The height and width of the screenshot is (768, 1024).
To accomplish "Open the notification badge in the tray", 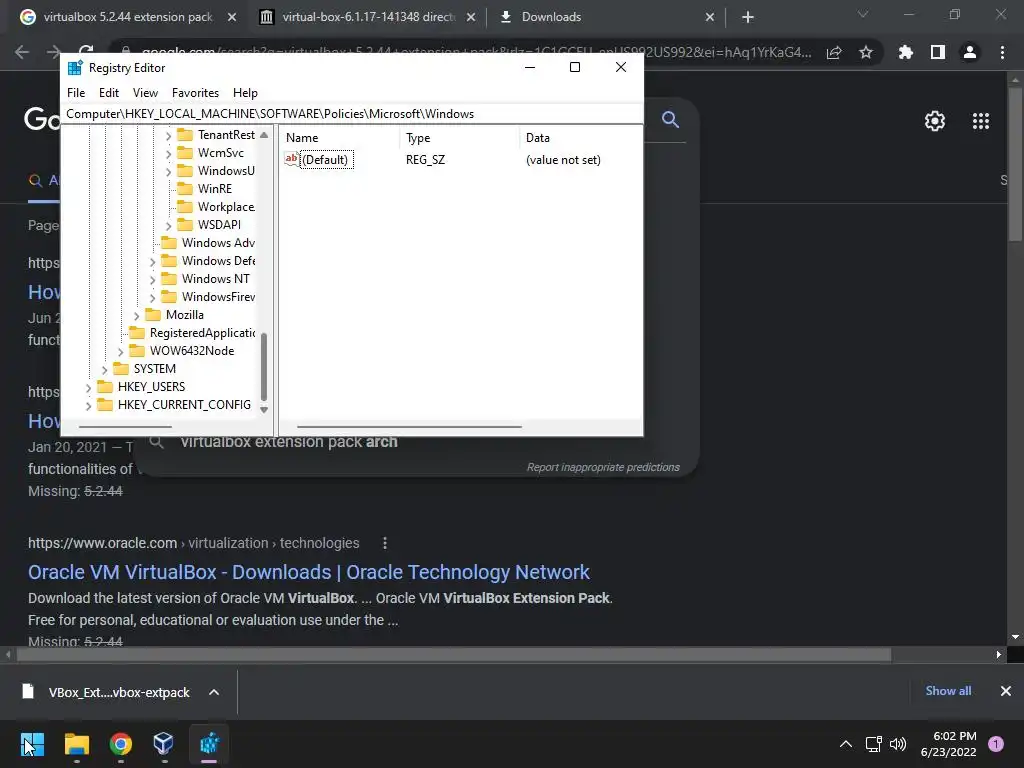I will 996,743.
